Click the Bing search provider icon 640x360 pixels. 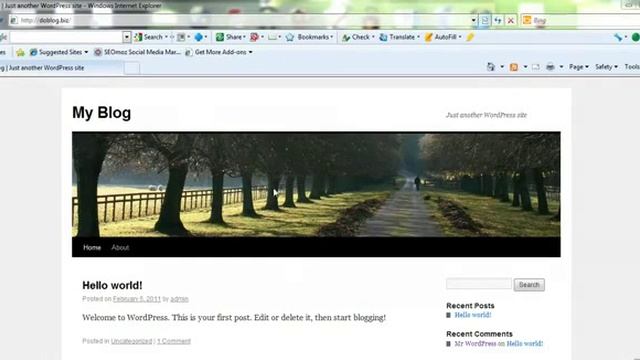click(527, 20)
